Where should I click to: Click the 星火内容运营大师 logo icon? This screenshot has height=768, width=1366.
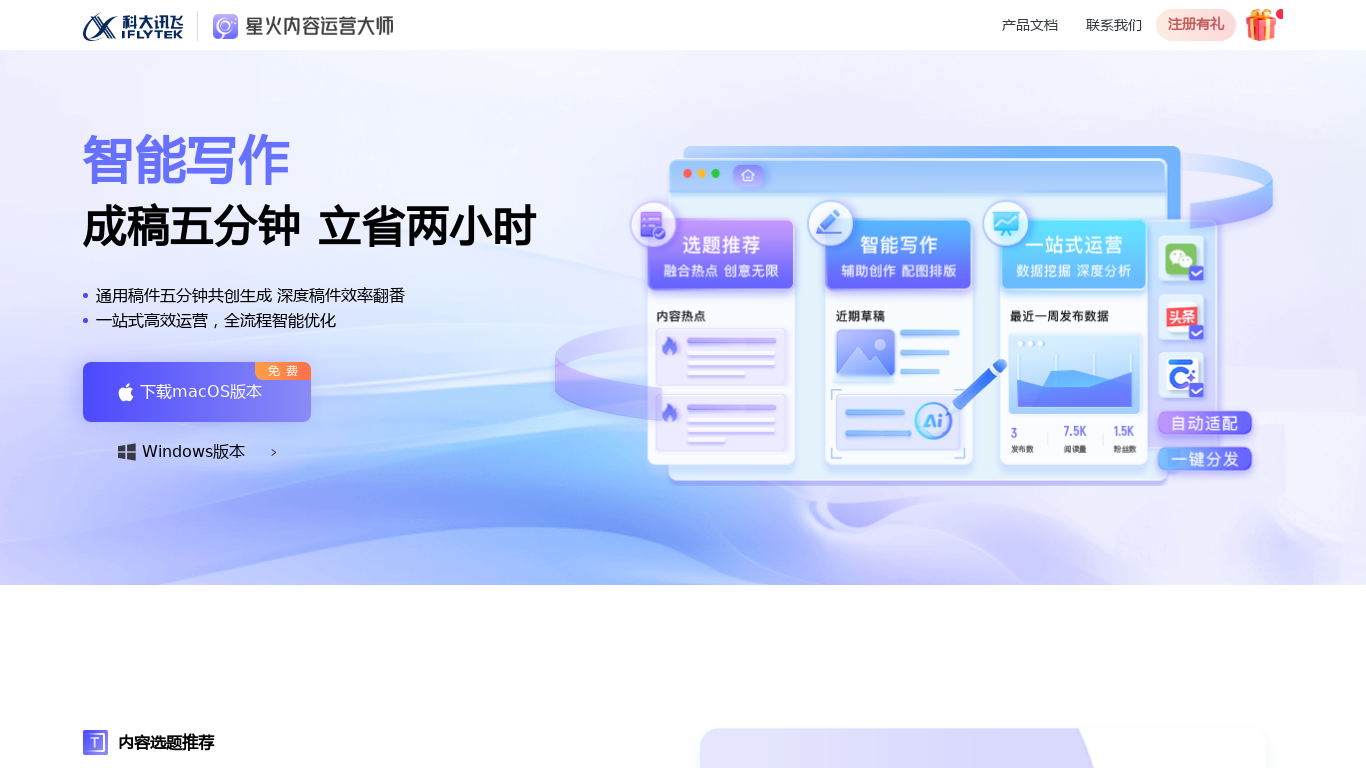[x=226, y=26]
